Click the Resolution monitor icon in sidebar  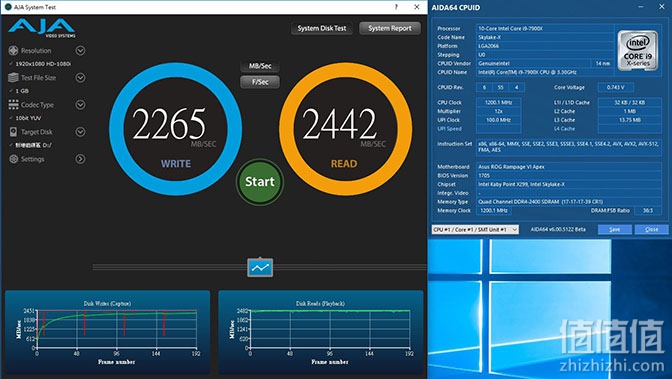tap(13, 51)
